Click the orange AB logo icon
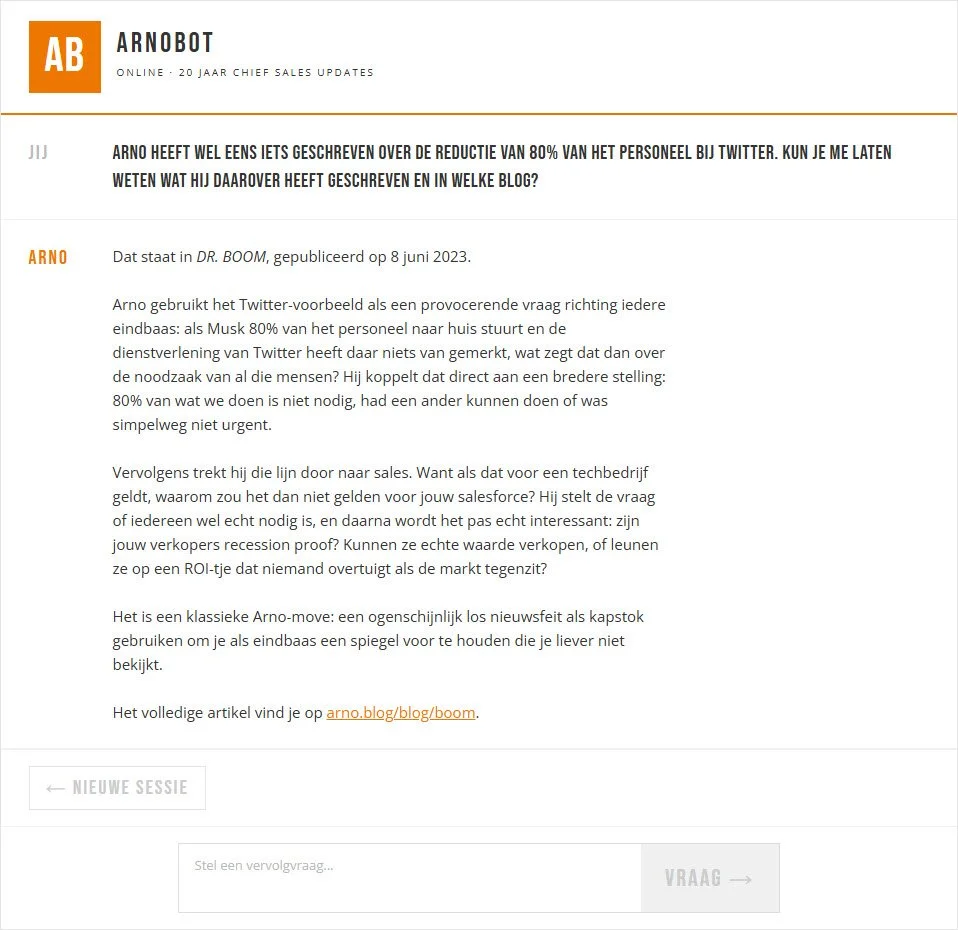958x930 pixels. point(65,57)
